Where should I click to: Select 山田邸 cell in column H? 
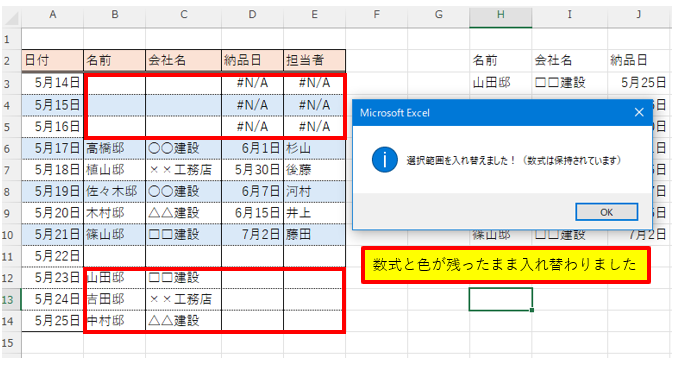(x=501, y=83)
